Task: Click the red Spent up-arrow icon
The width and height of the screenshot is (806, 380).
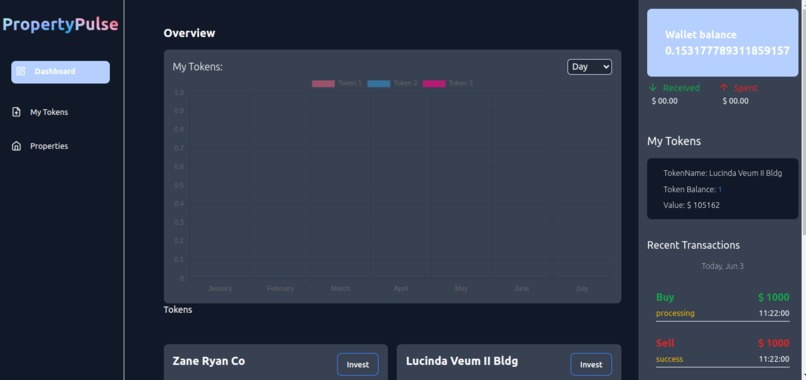Action: click(724, 87)
